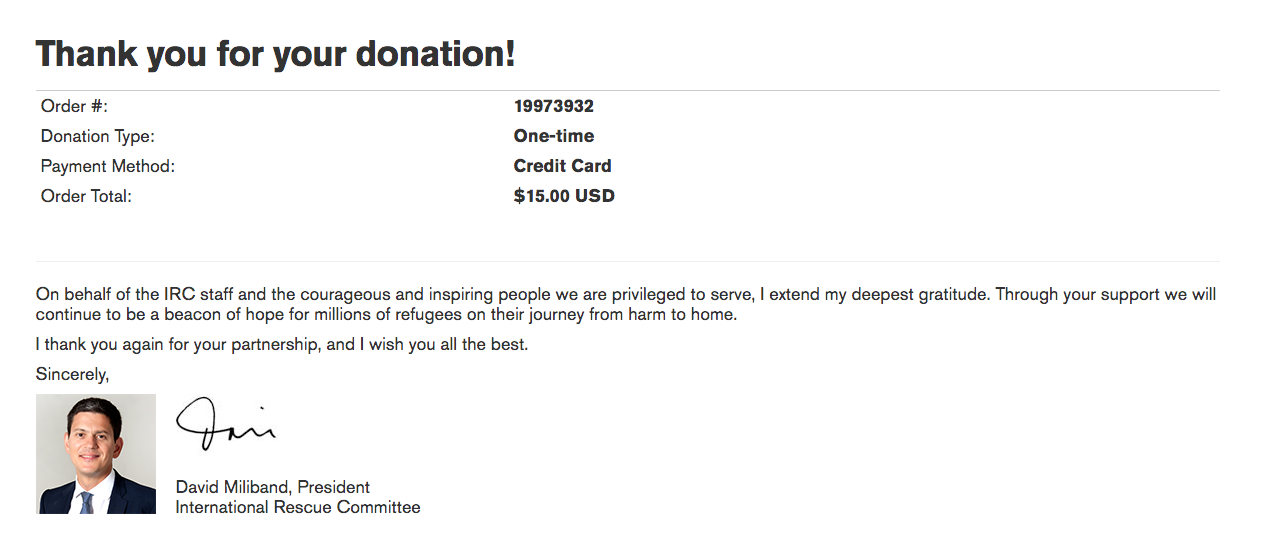
Task: Click the "David Miliband, President" name line
Action: [x=272, y=487]
